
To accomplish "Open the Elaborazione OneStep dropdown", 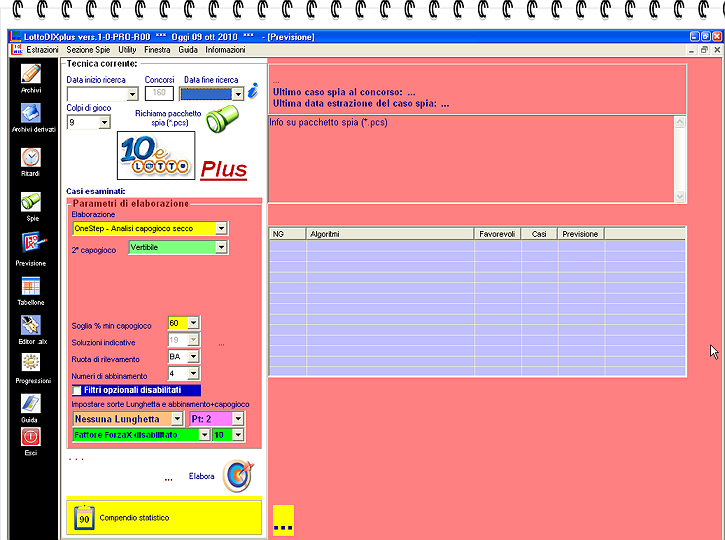I will coord(221,228).
